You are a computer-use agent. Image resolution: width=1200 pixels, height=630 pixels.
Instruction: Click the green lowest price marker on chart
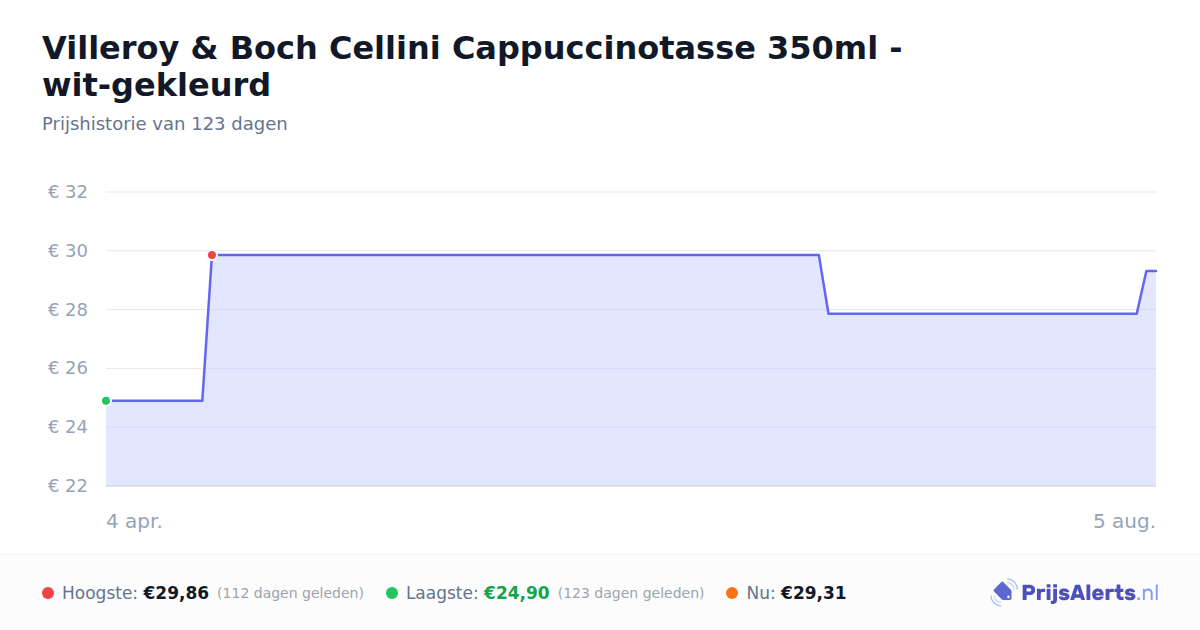point(106,401)
